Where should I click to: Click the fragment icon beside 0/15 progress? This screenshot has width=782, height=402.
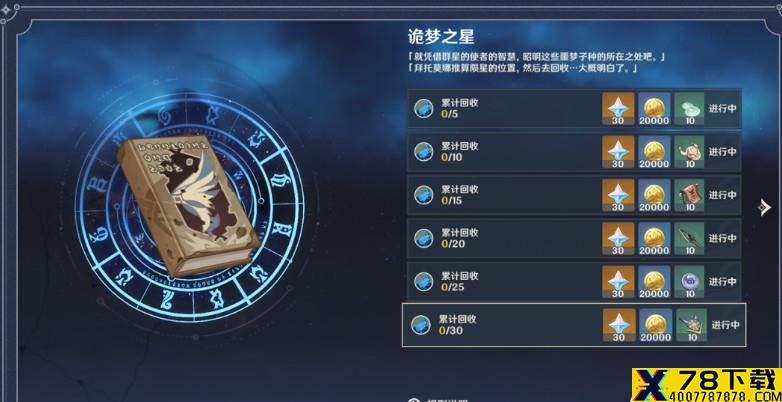[x=423, y=195]
